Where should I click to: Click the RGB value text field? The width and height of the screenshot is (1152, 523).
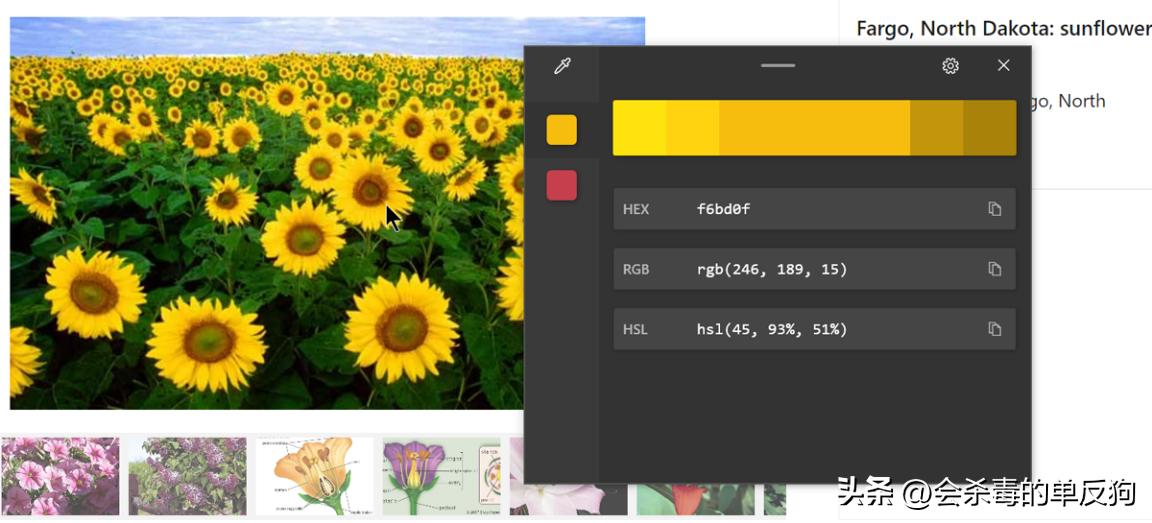point(814,269)
